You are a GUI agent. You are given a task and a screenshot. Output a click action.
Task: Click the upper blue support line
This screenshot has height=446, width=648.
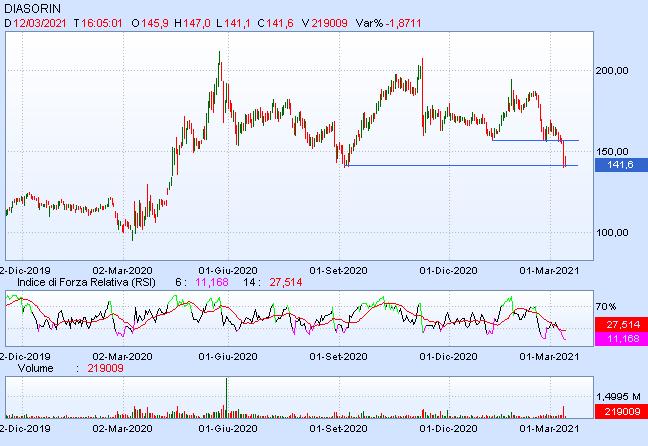tap(535, 141)
